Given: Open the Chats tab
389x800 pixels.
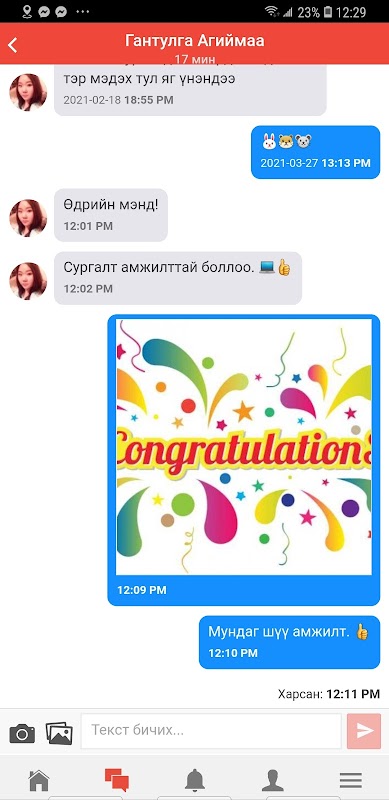Looking at the screenshot, I should 117,781.
